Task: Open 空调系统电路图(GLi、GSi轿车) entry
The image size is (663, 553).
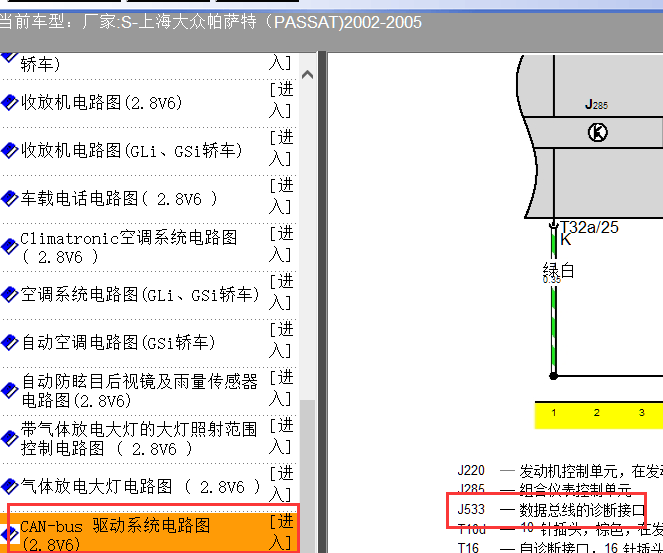Action: [140, 295]
